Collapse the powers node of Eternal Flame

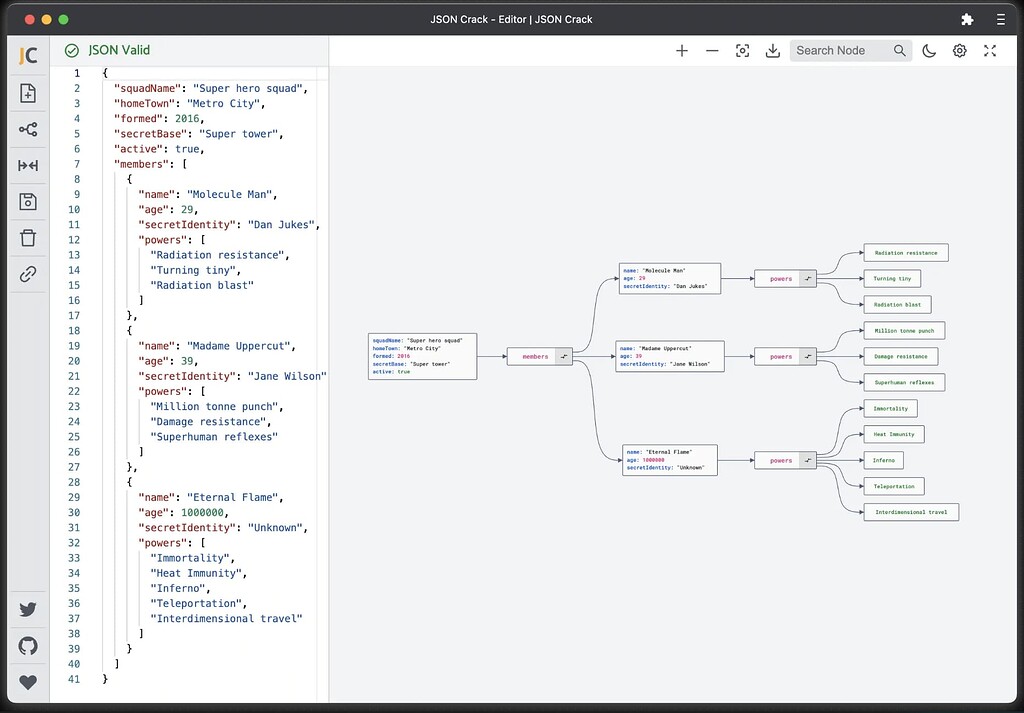click(808, 460)
